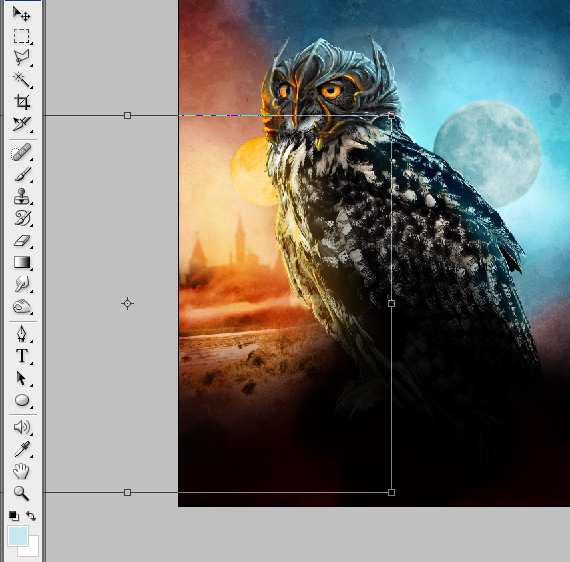Select the Horizontal Type tool
Viewport: 570px width, 562px height.
pos(21,356)
